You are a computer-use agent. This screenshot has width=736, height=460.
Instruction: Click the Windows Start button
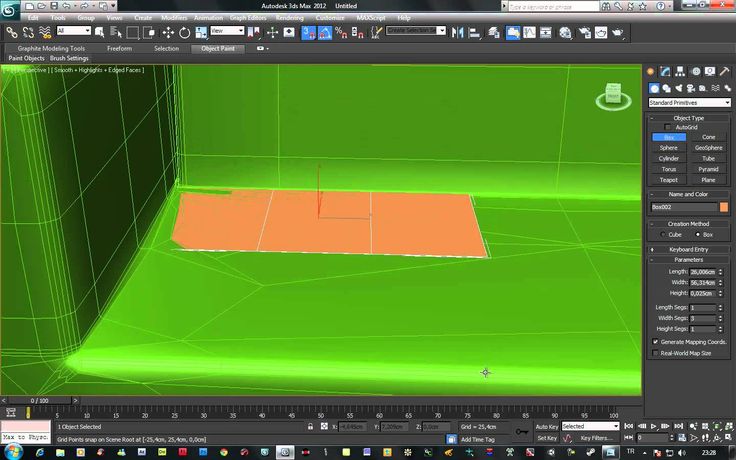coord(10,452)
